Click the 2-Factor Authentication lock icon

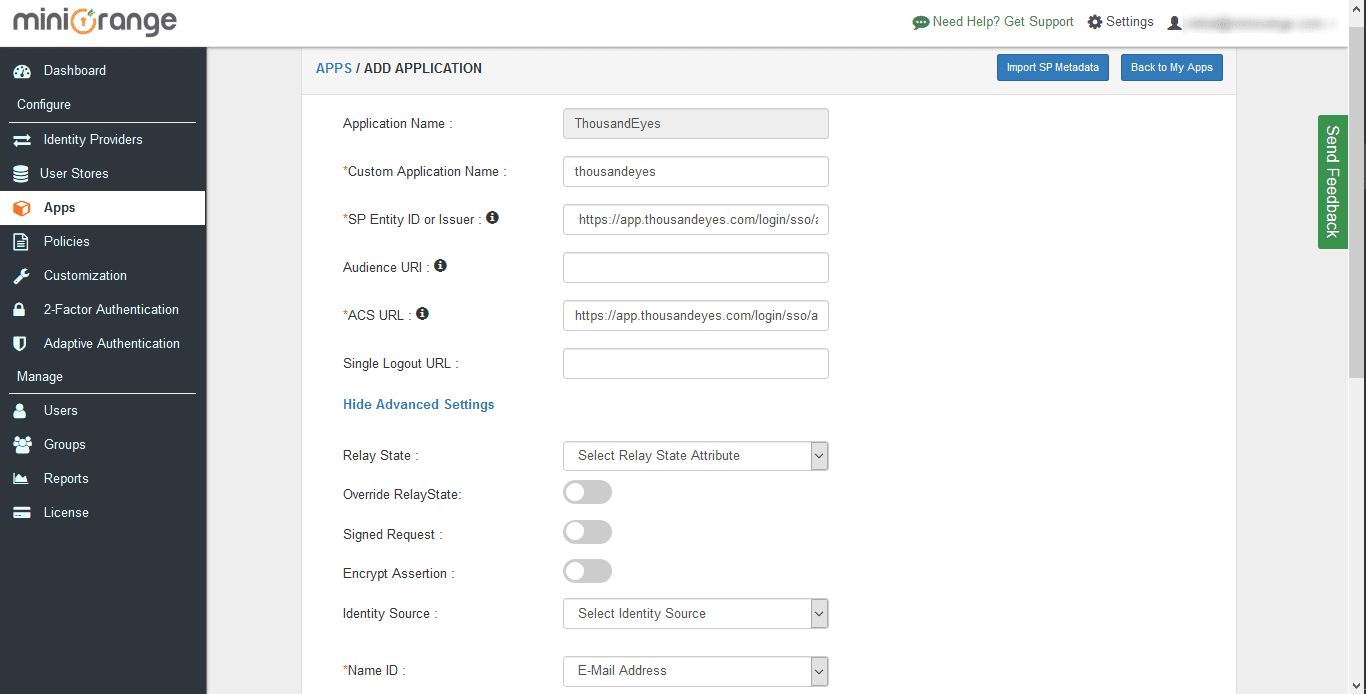click(19, 310)
